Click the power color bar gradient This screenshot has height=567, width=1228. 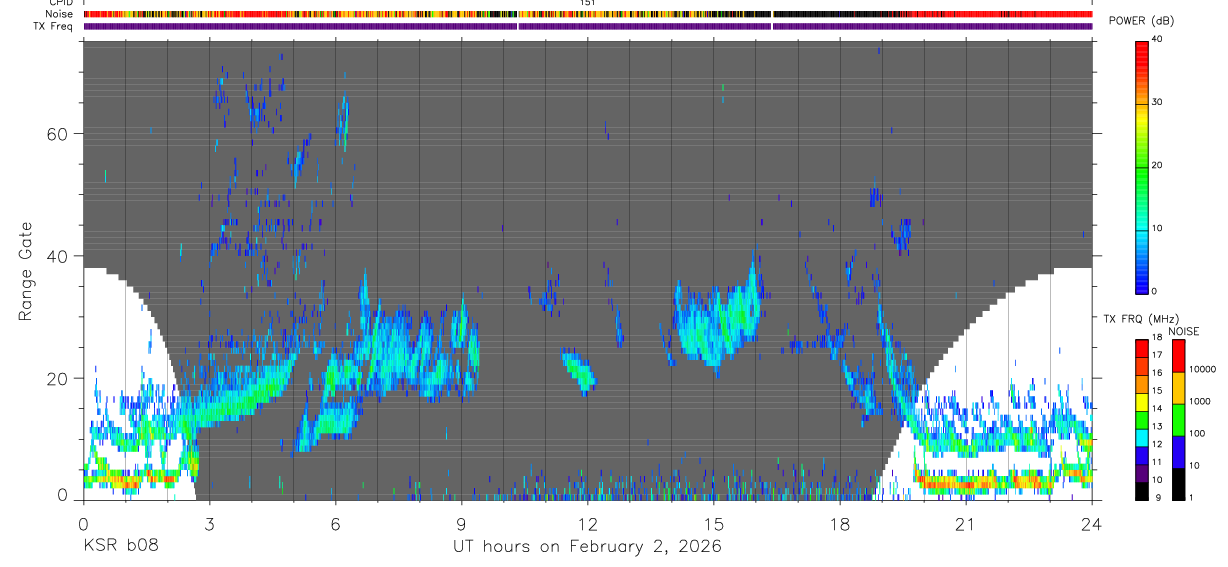point(1141,166)
